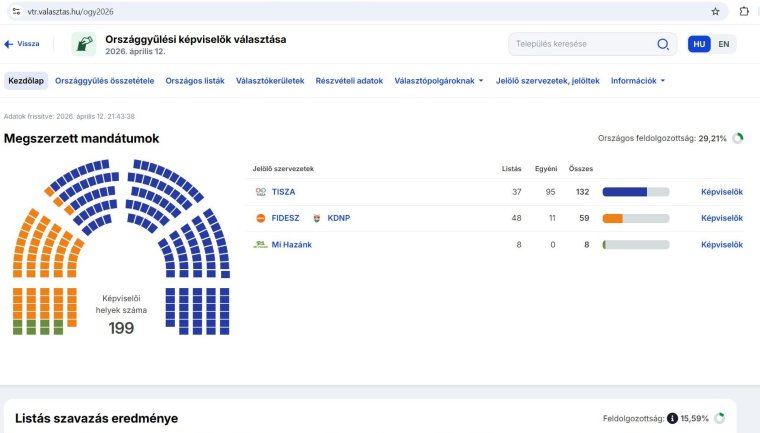Click the search magnifier icon
Viewport: 760px width, 433px height.
663,44
